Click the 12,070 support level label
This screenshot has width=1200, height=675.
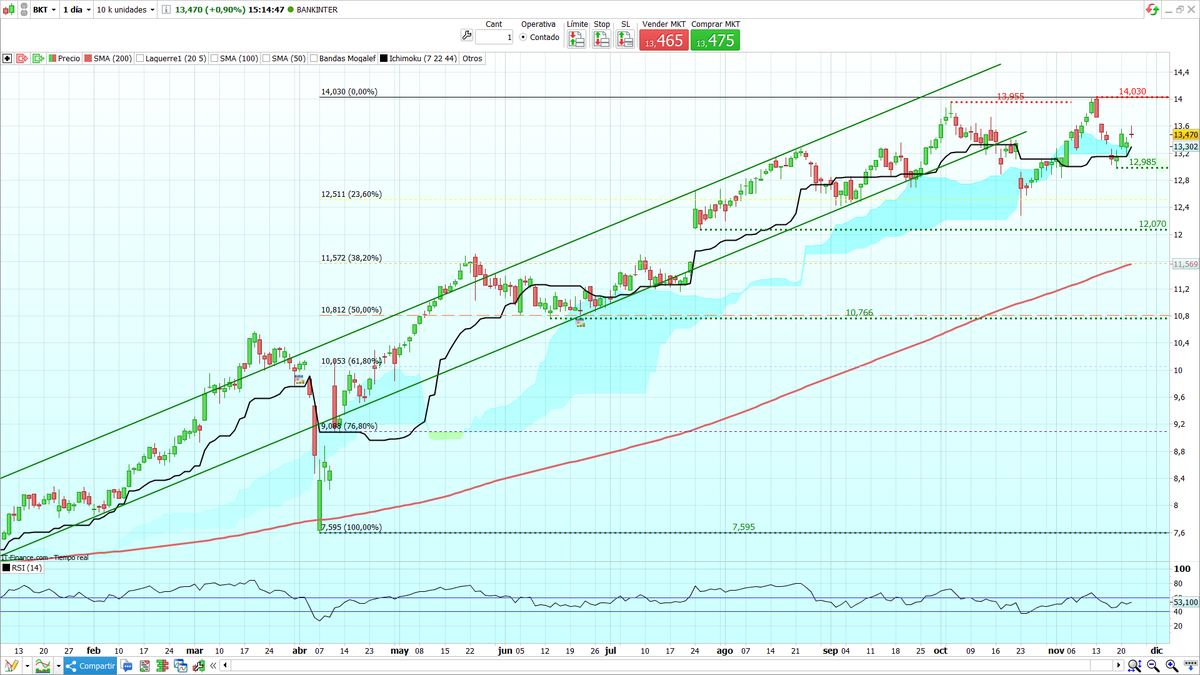click(x=1153, y=224)
